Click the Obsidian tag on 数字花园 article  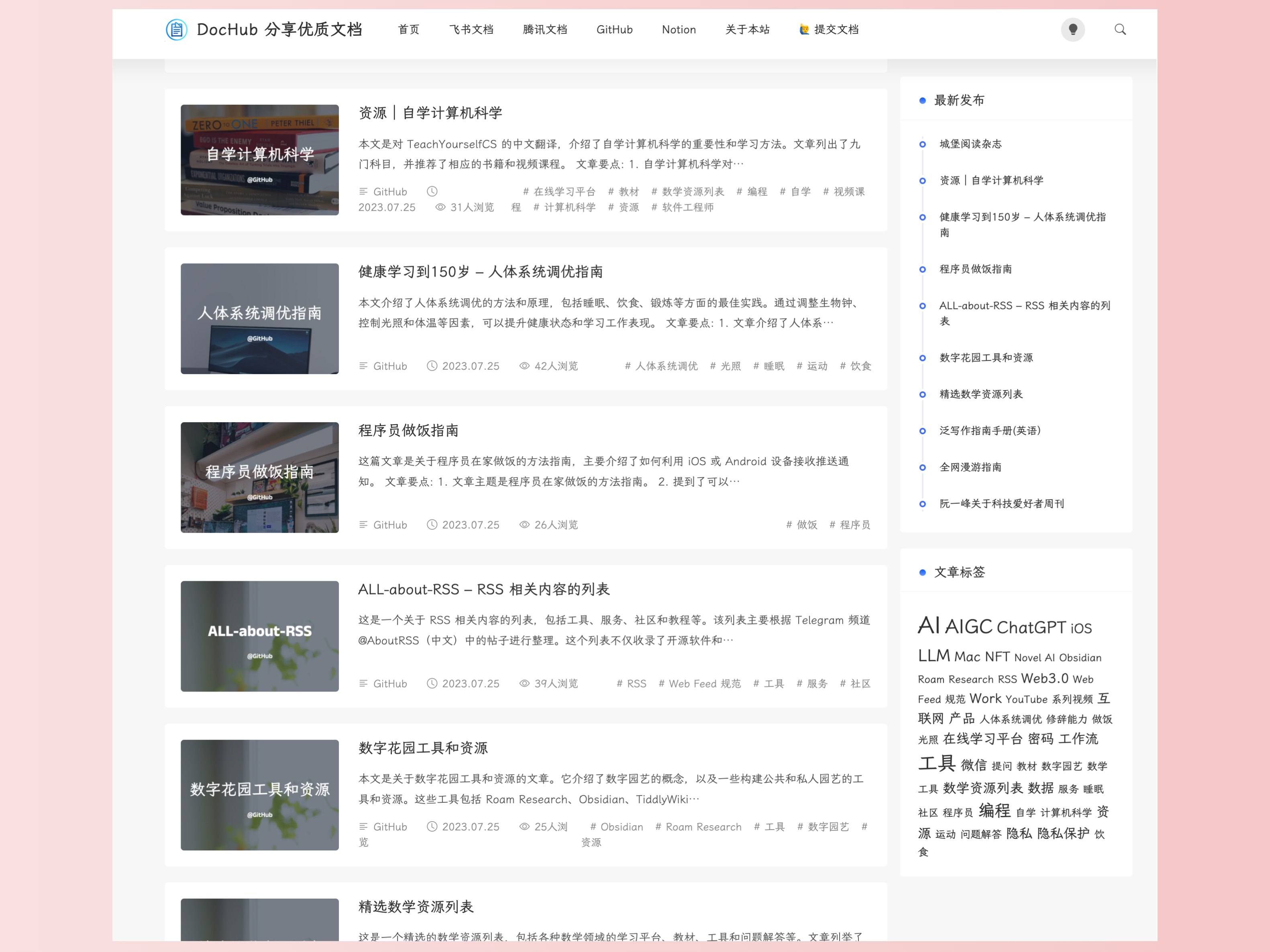pyautogui.click(x=622, y=826)
